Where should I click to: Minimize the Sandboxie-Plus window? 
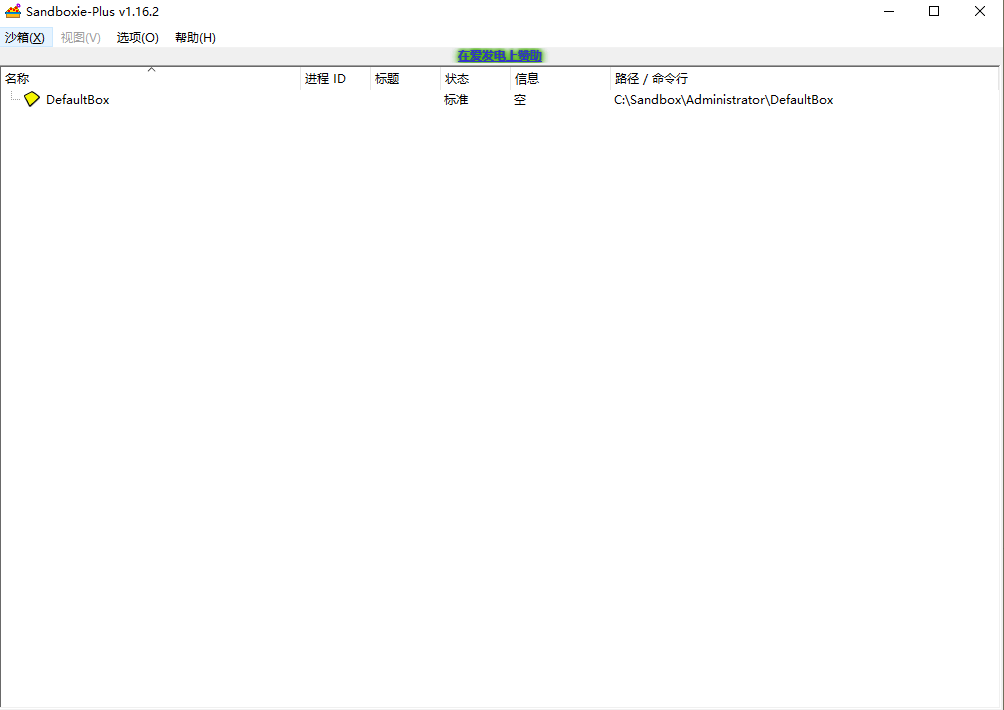click(889, 11)
